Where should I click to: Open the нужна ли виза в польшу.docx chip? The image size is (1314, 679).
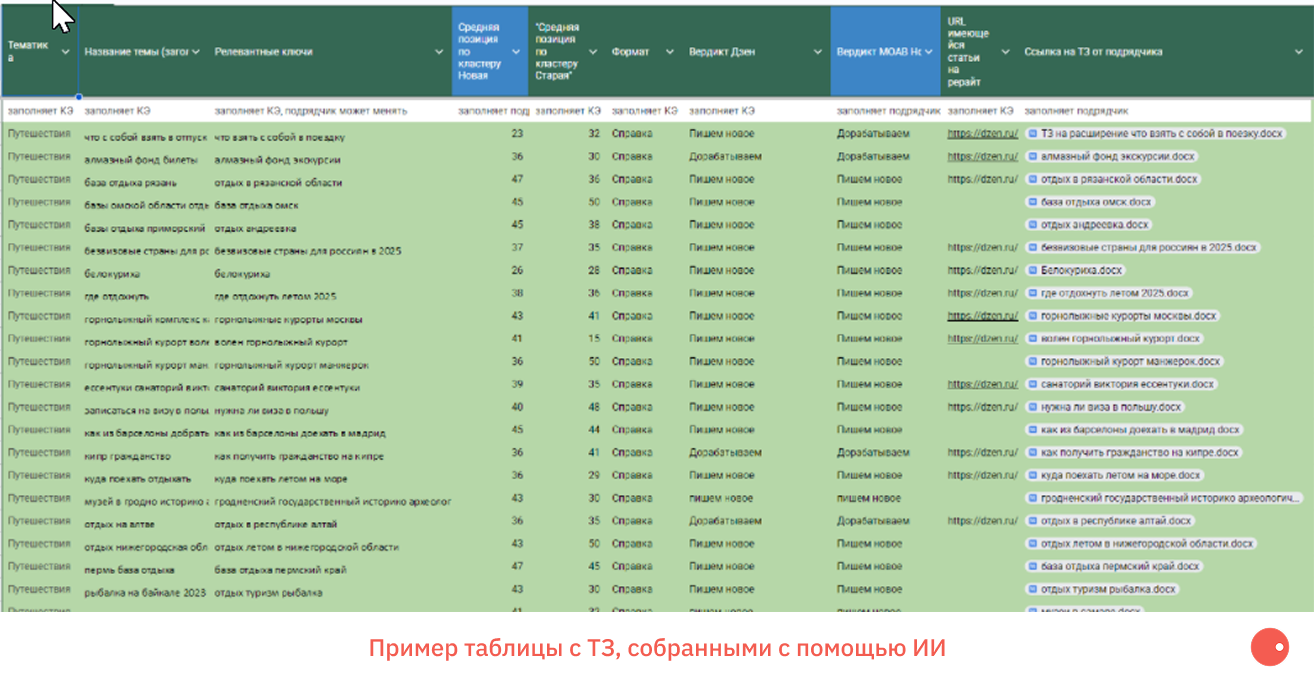[x=1104, y=407]
